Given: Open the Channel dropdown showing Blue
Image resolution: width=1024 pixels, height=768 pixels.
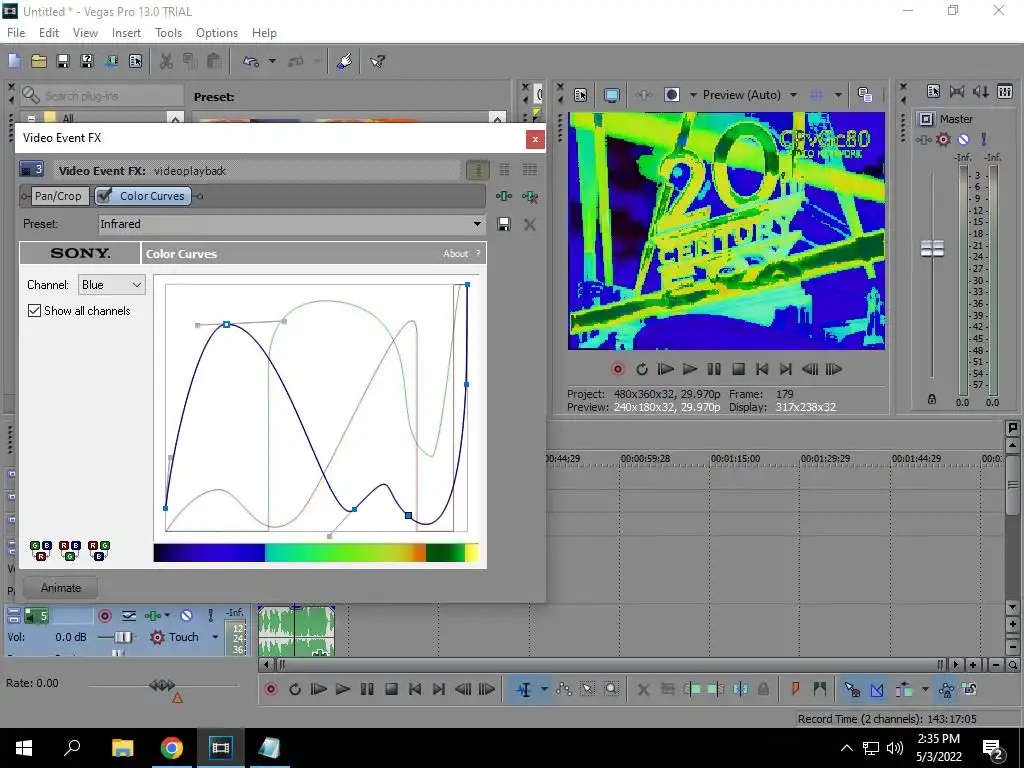Looking at the screenshot, I should point(112,285).
